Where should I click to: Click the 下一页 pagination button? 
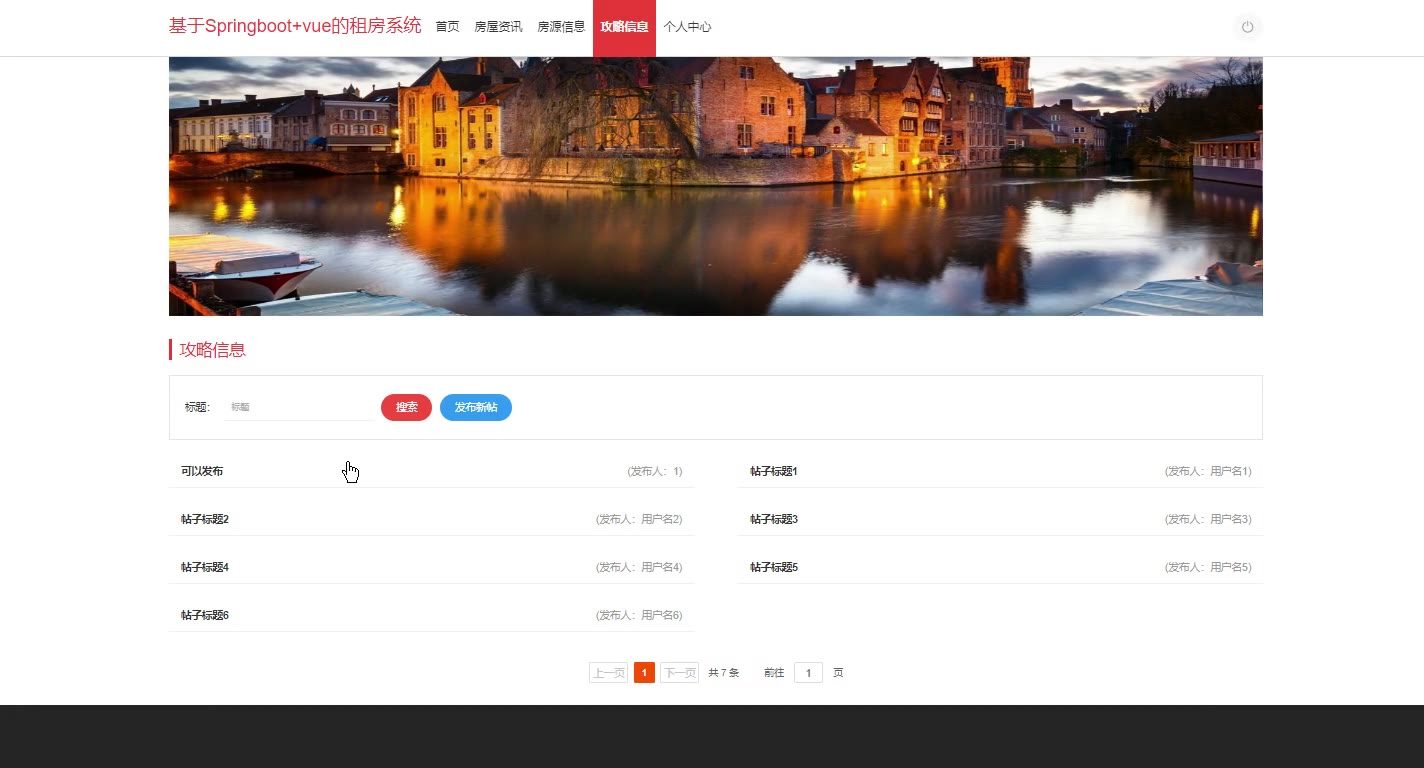pyautogui.click(x=679, y=673)
